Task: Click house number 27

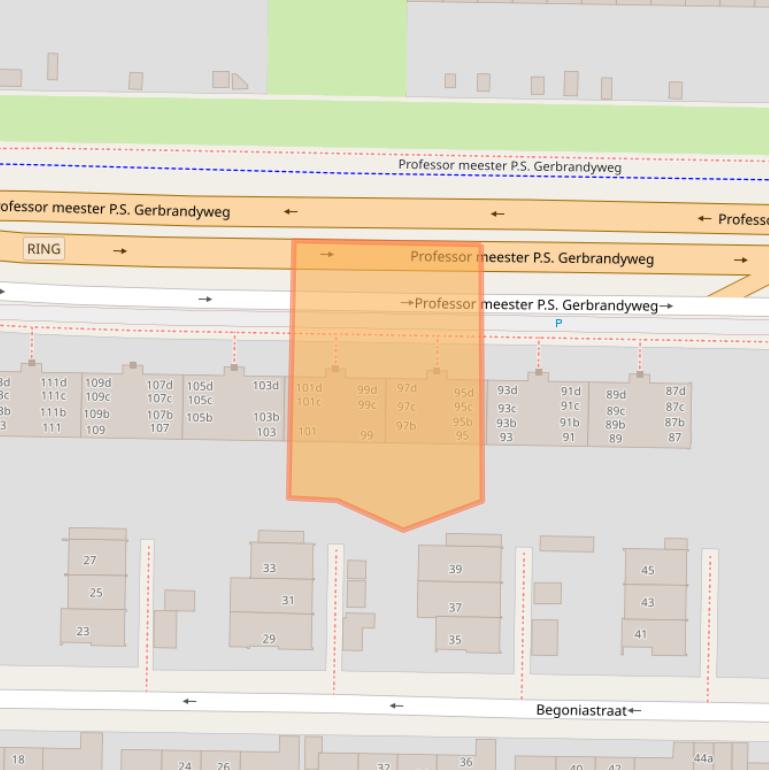Action: click(90, 561)
